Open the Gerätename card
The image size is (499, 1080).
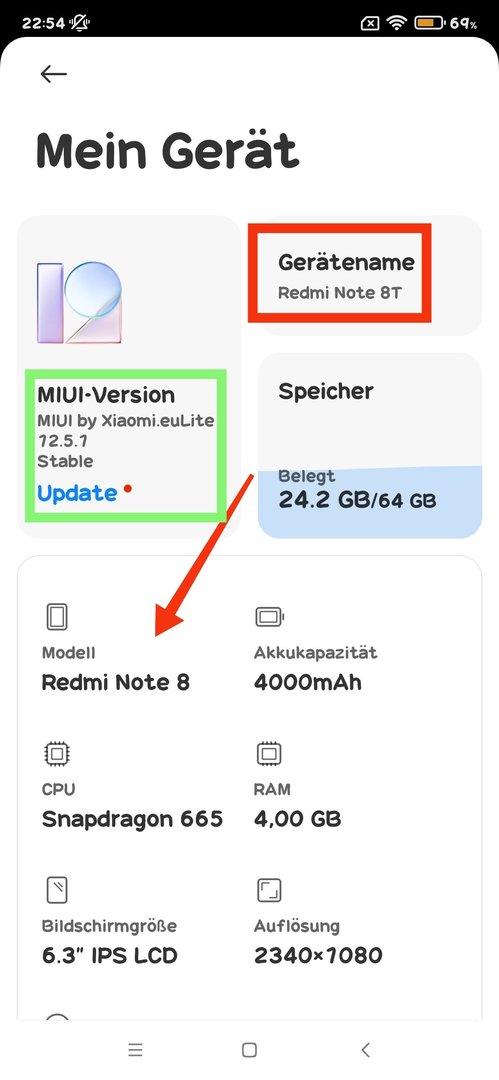click(369, 276)
